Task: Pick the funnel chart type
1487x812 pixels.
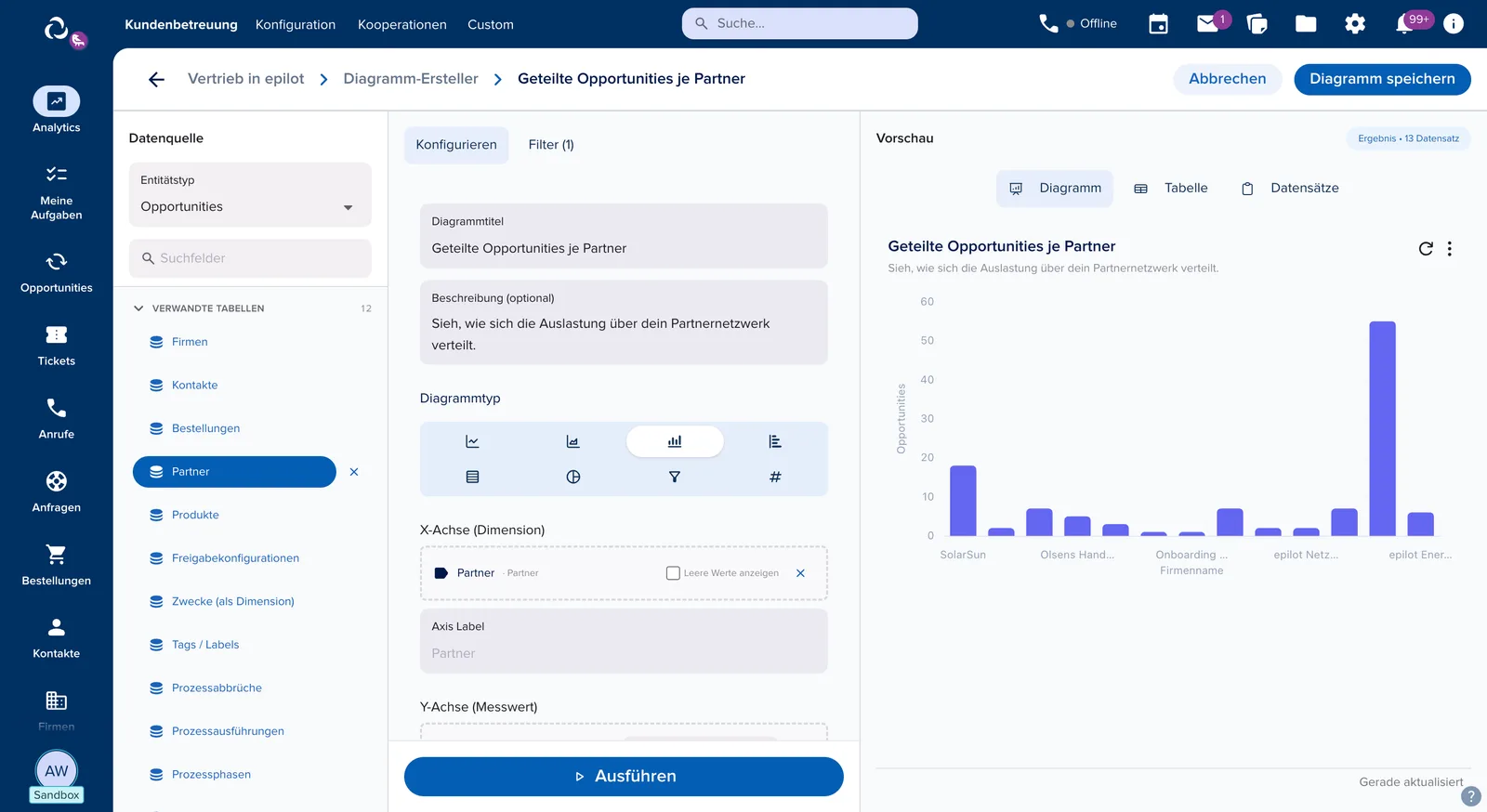Action: pos(675,477)
